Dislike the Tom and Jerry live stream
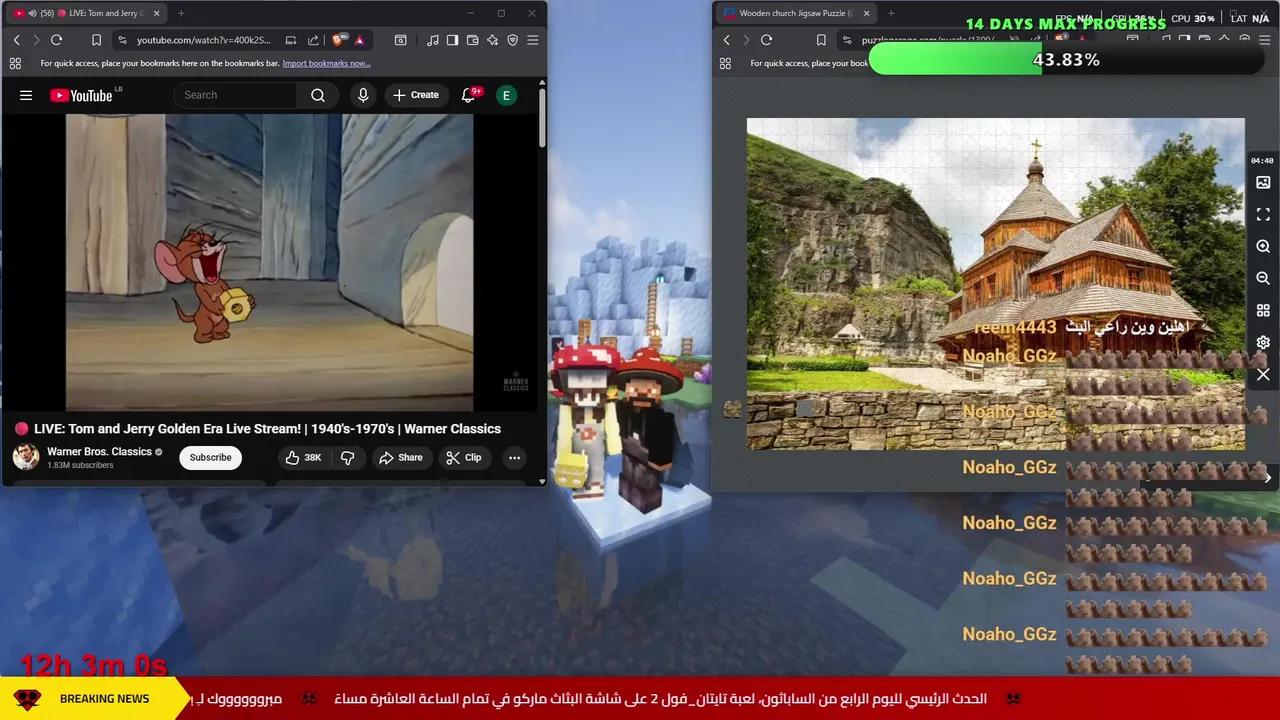 coord(348,457)
